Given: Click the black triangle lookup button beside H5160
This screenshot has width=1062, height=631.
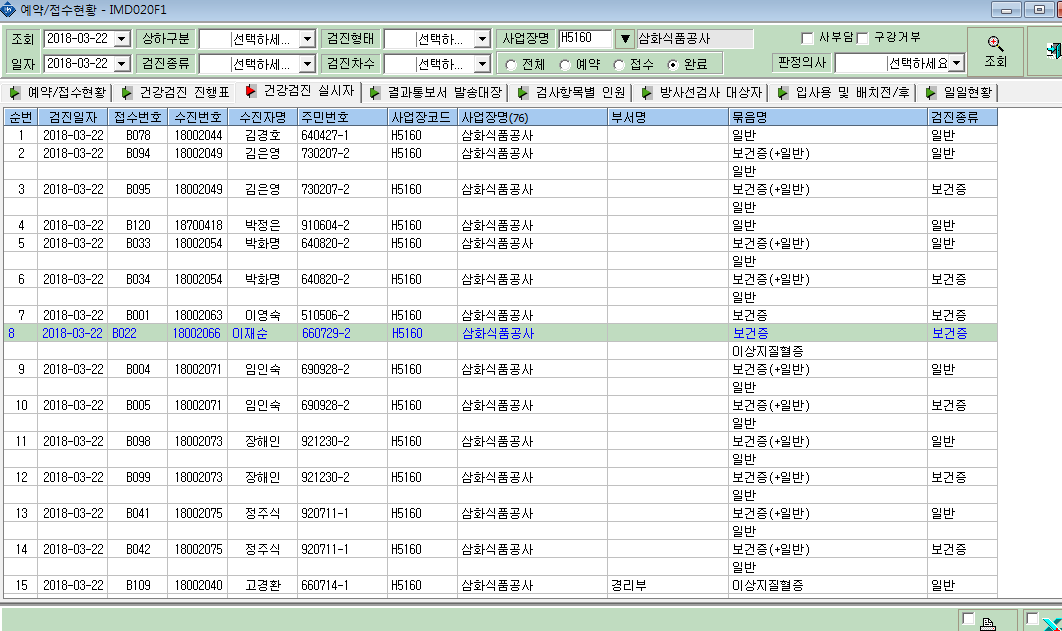Looking at the screenshot, I should pos(624,39).
